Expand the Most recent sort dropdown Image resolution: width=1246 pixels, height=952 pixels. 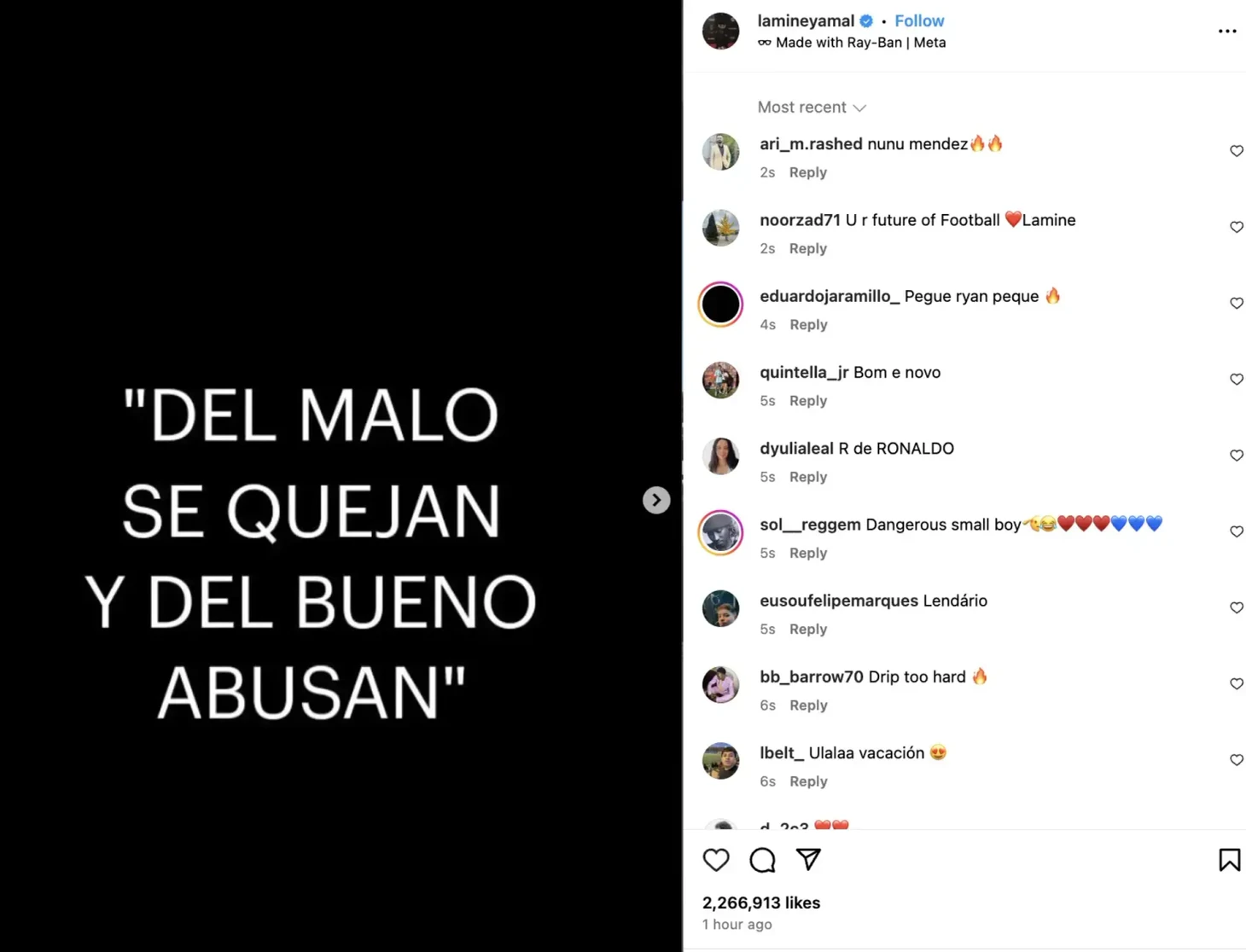pyautogui.click(x=812, y=107)
